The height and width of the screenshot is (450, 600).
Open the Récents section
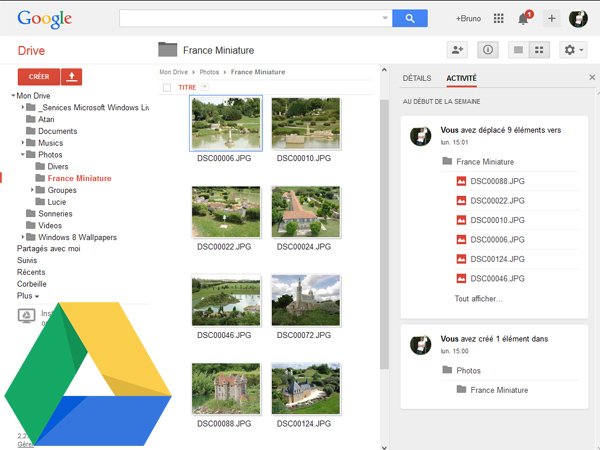click(x=31, y=272)
